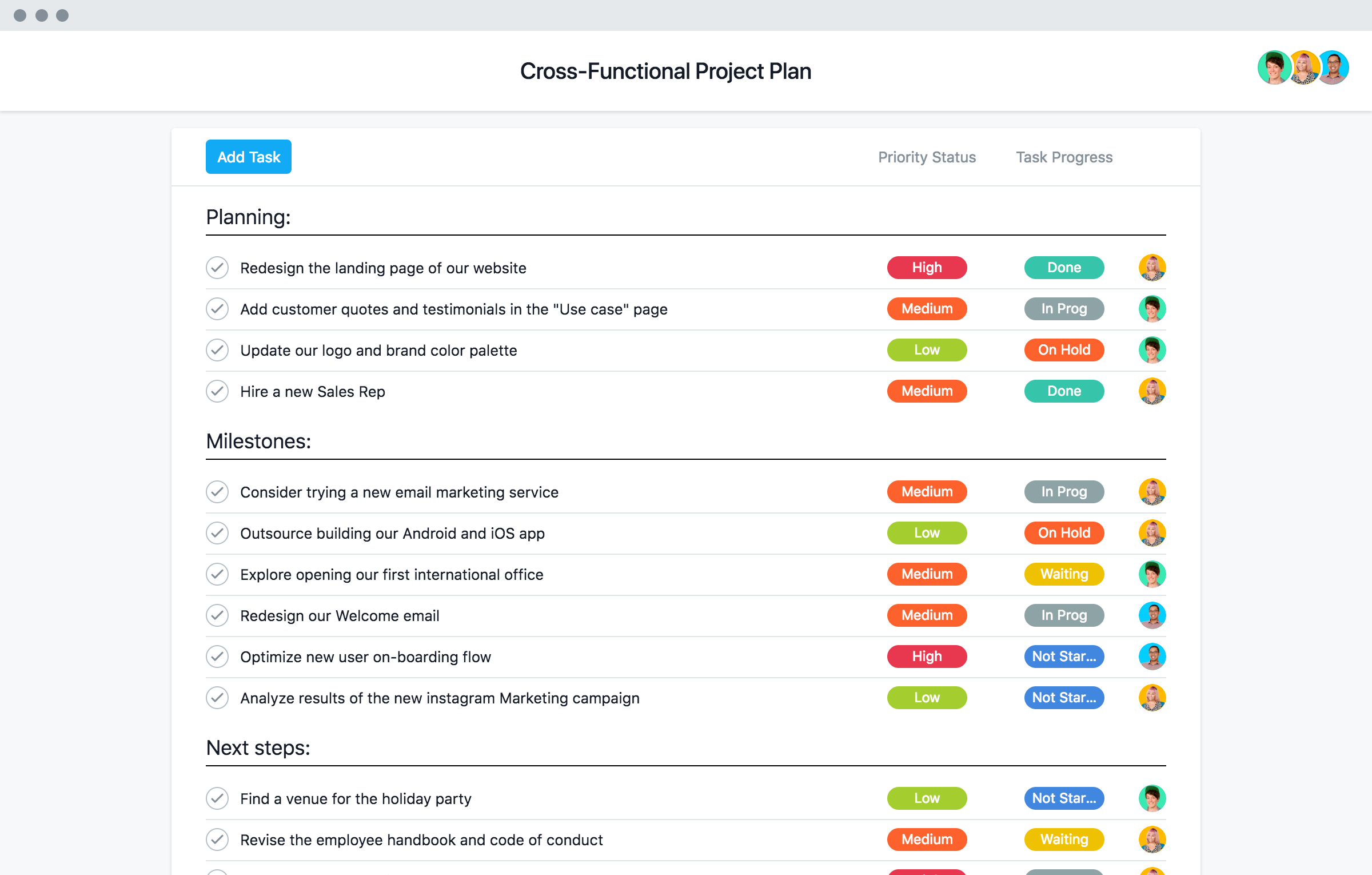This screenshot has width=1372, height=875.
Task: Complete the Revise the employee handbook task
Action: [x=217, y=840]
